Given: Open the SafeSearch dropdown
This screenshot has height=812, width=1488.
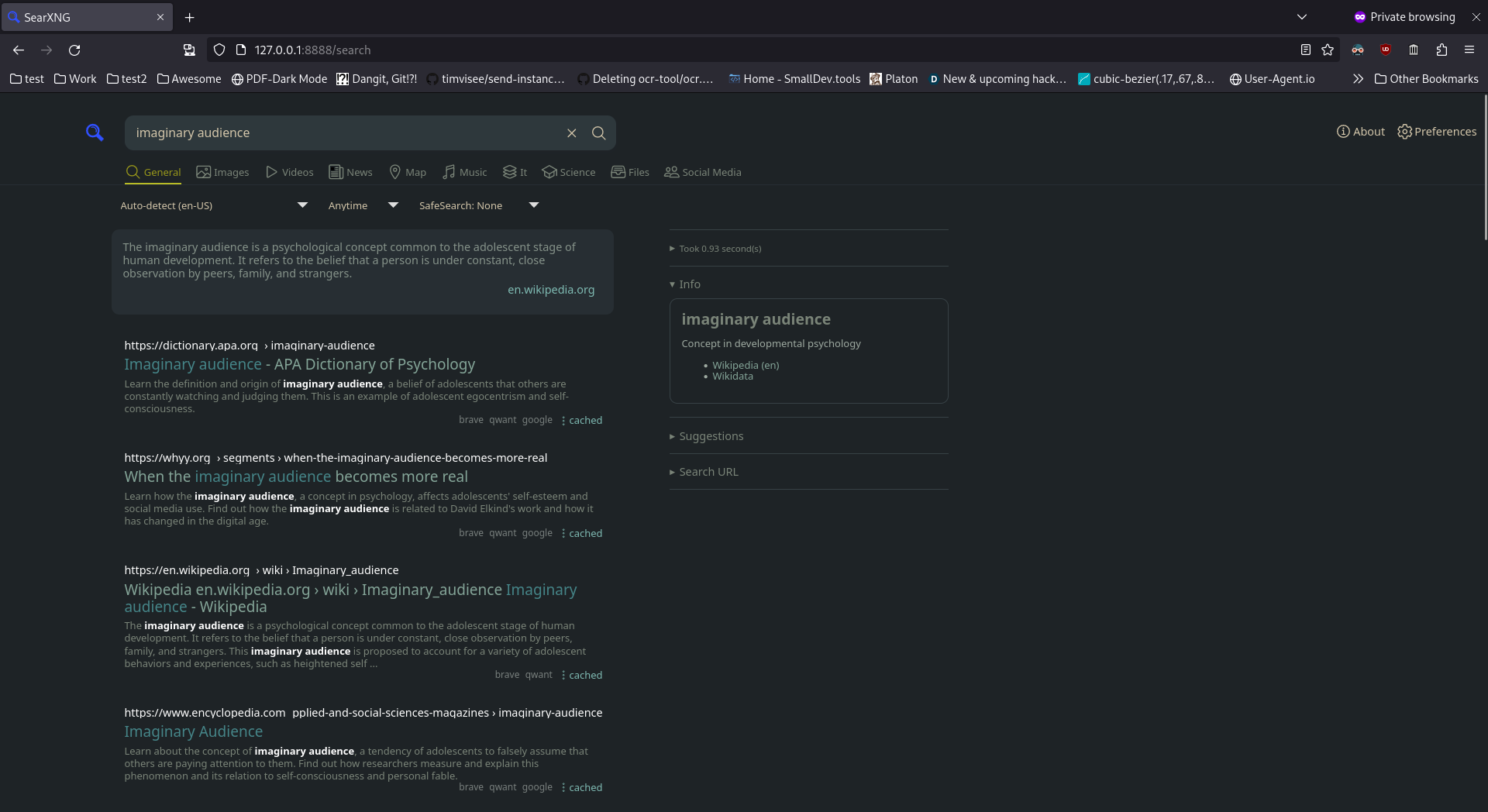Looking at the screenshot, I should pyautogui.click(x=478, y=205).
